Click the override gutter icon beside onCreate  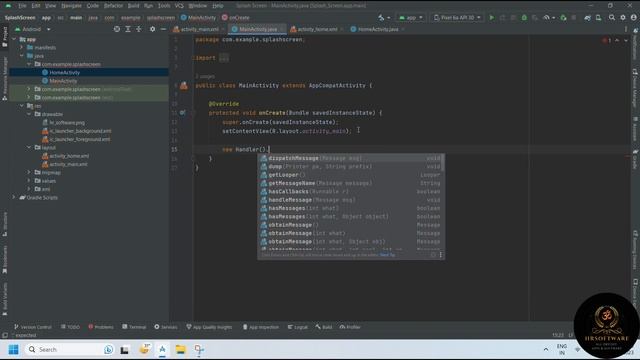[182, 113]
